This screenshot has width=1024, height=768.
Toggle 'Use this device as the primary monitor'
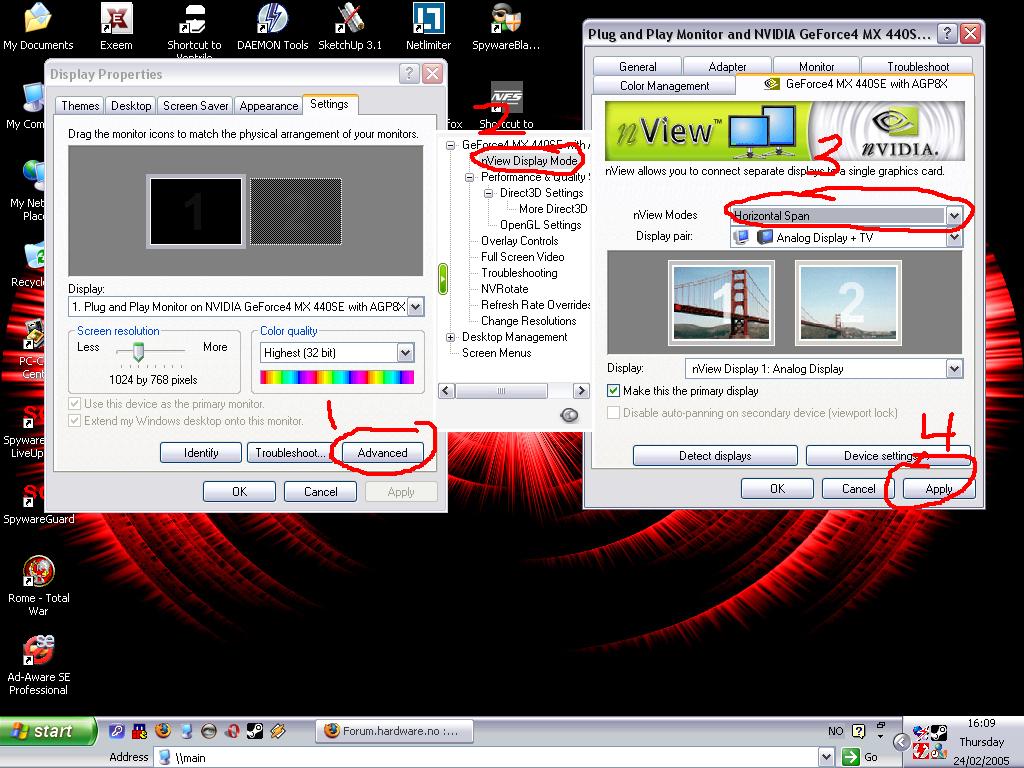(x=74, y=404)
